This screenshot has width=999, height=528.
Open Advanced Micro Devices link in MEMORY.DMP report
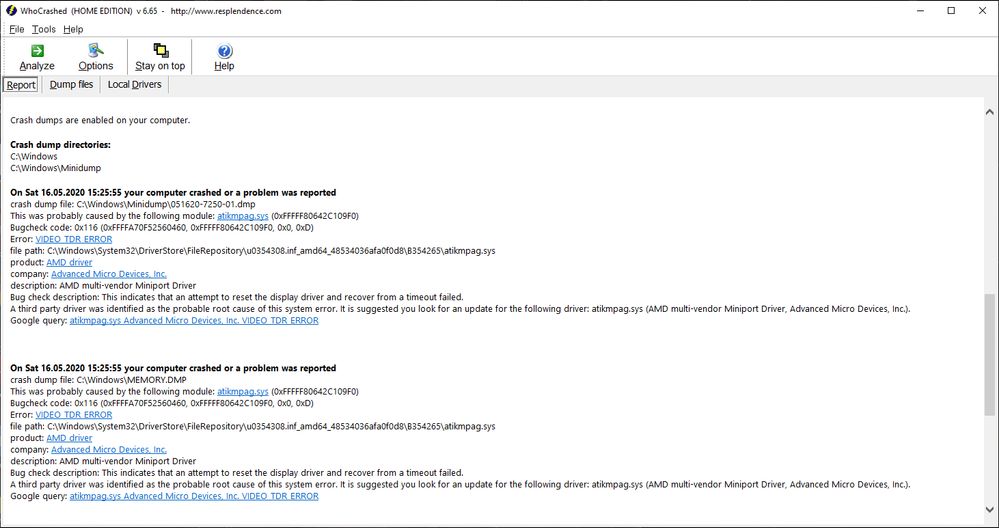coord(109,450)
